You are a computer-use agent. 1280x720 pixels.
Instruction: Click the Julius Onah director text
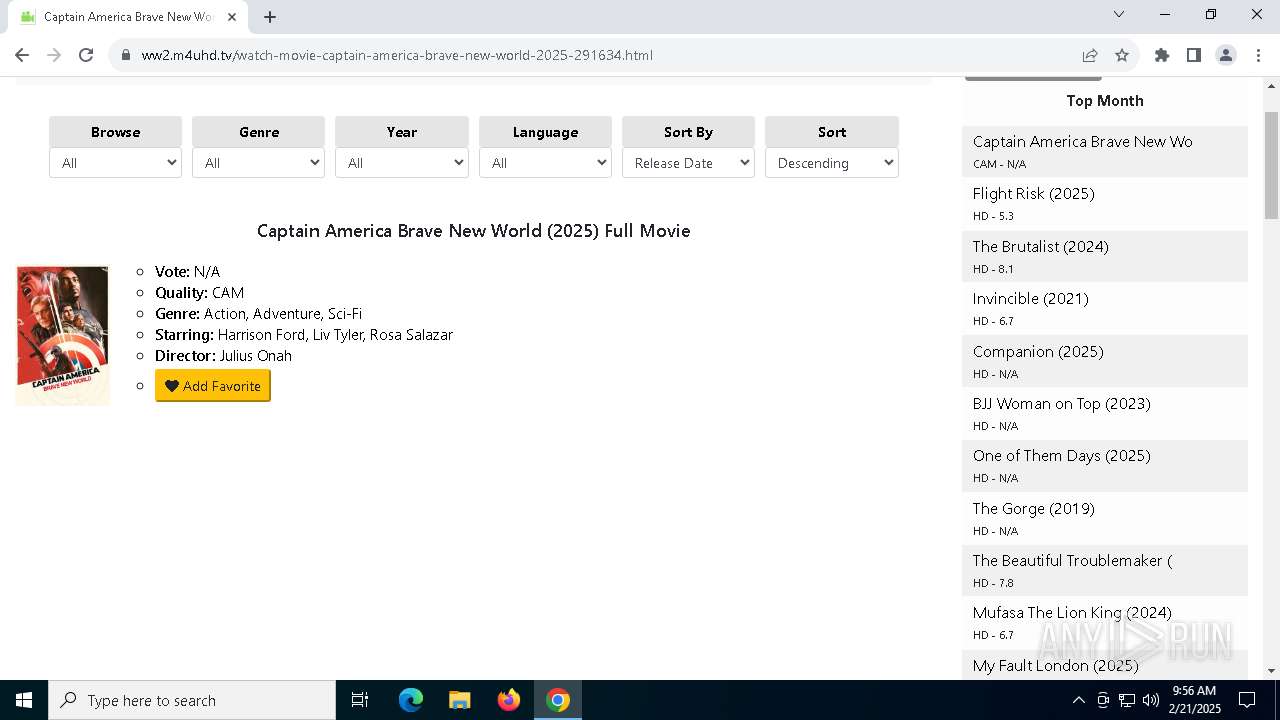pyautogui.click(x=256, y=355)
